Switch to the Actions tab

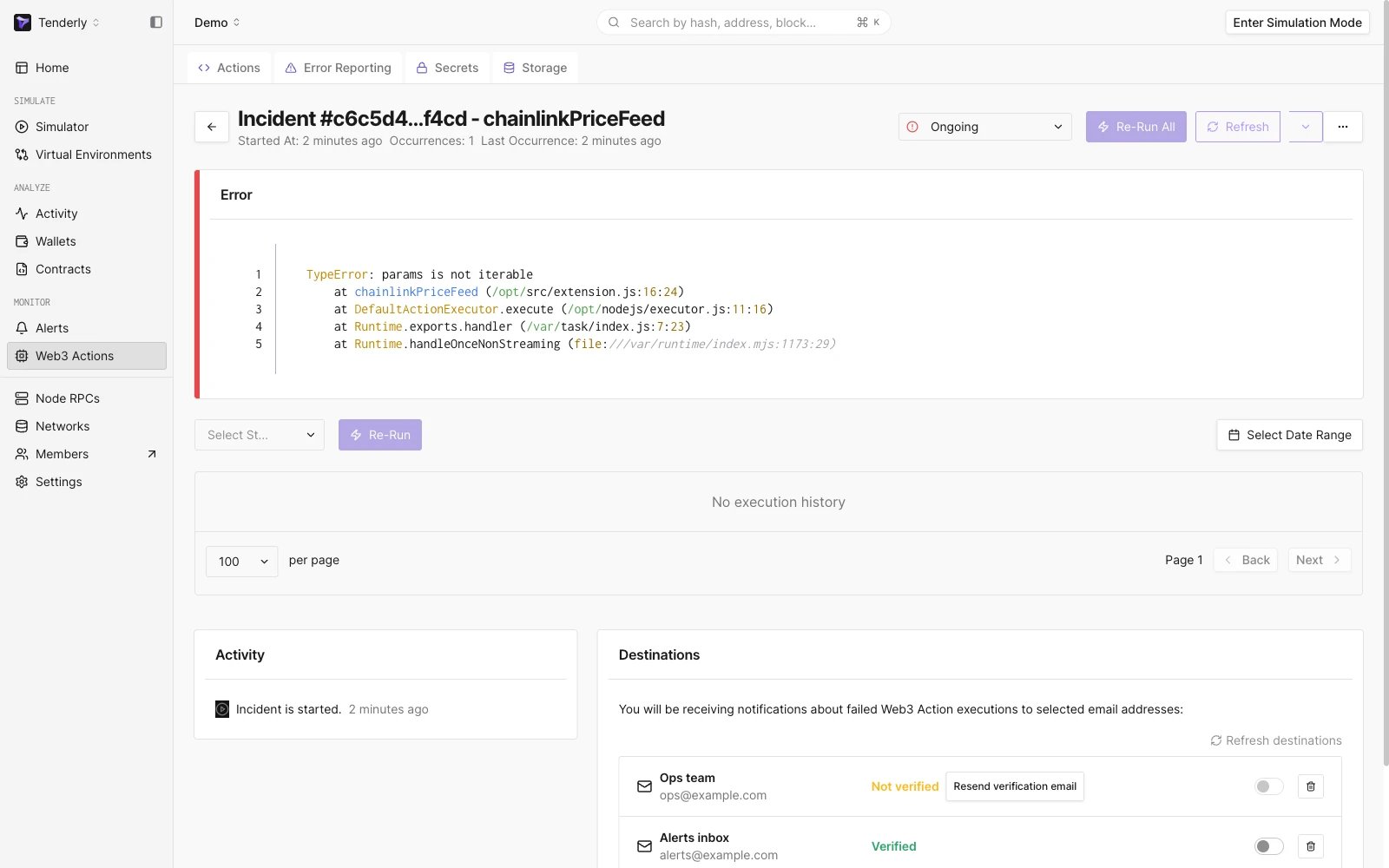[x=229, y=68]
